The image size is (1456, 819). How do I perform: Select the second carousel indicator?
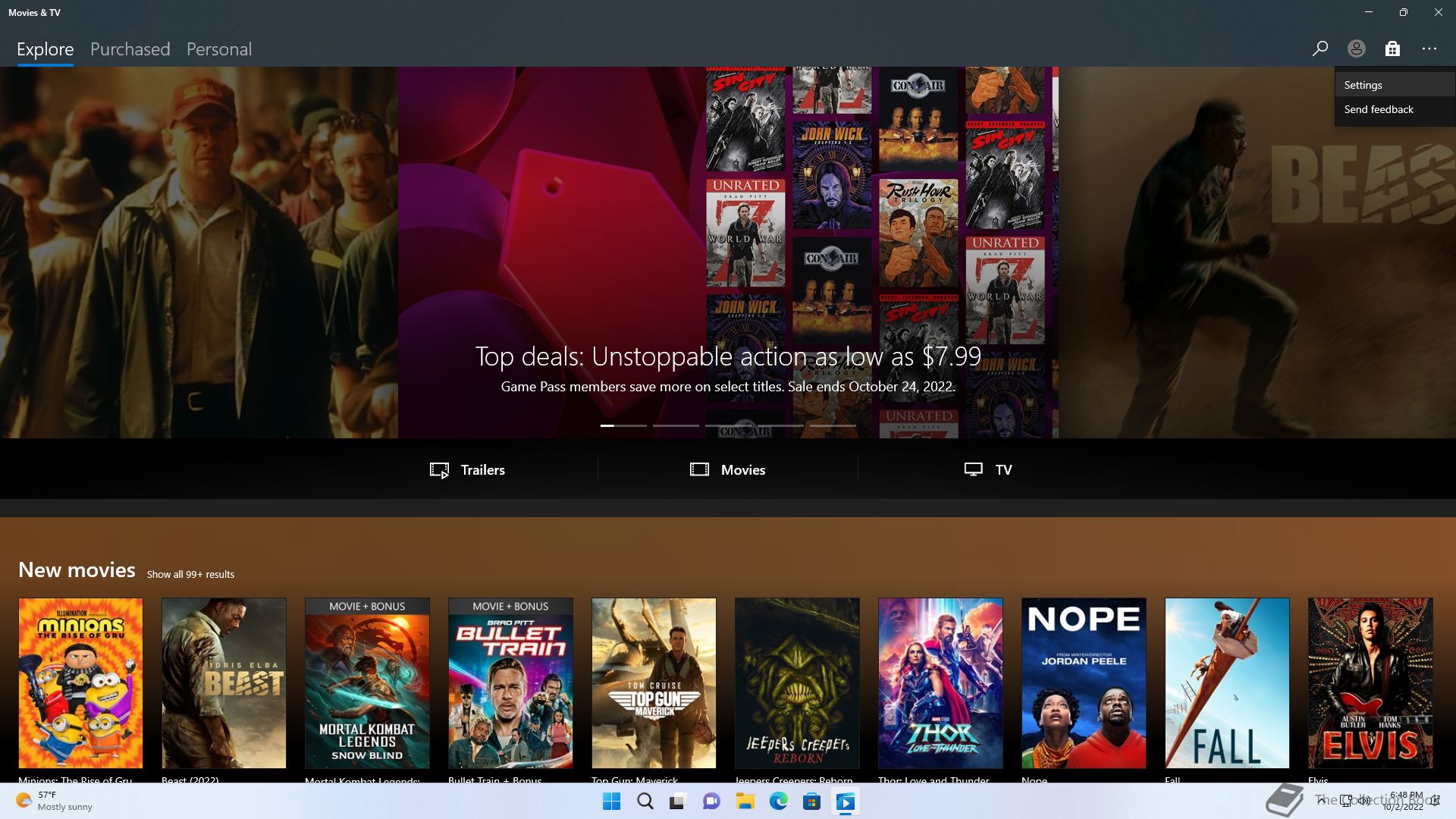(676, 425)
